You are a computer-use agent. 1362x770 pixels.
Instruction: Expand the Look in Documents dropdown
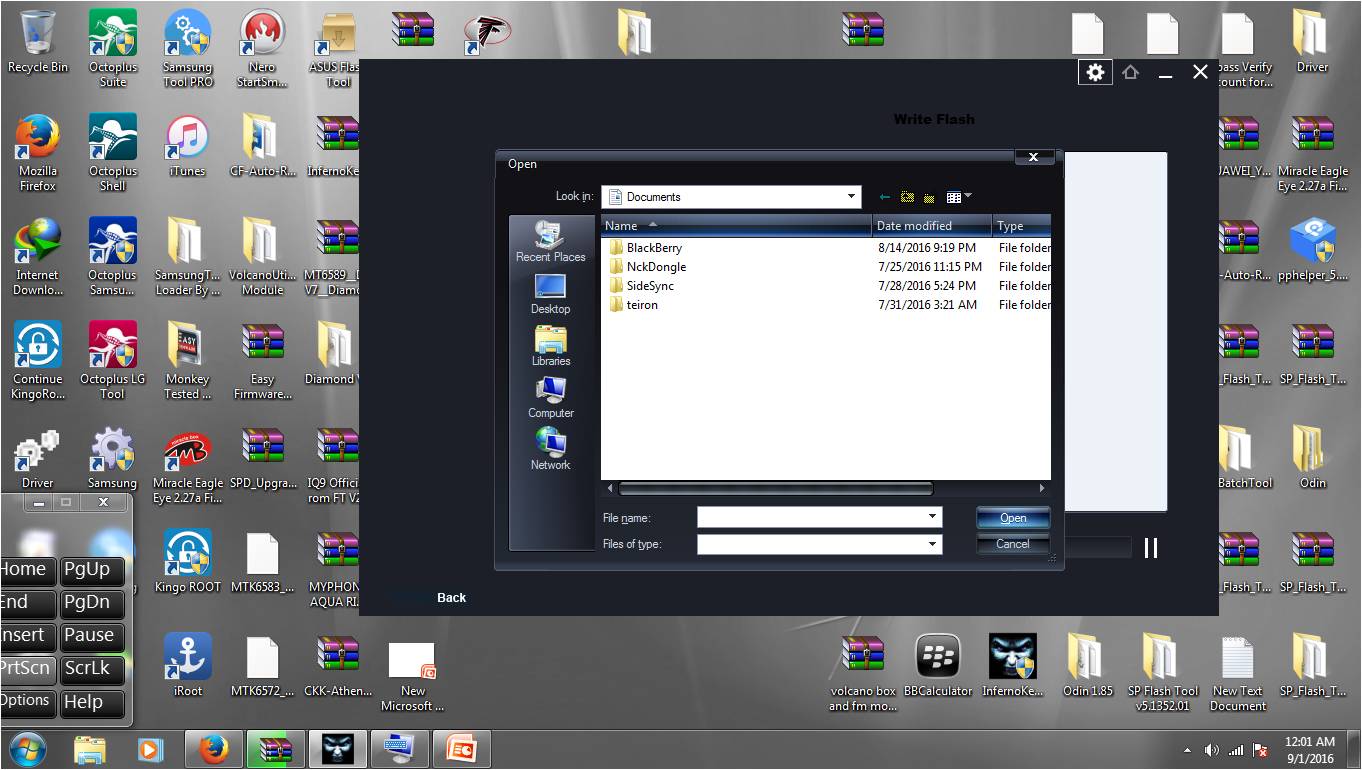click(851, 196)
